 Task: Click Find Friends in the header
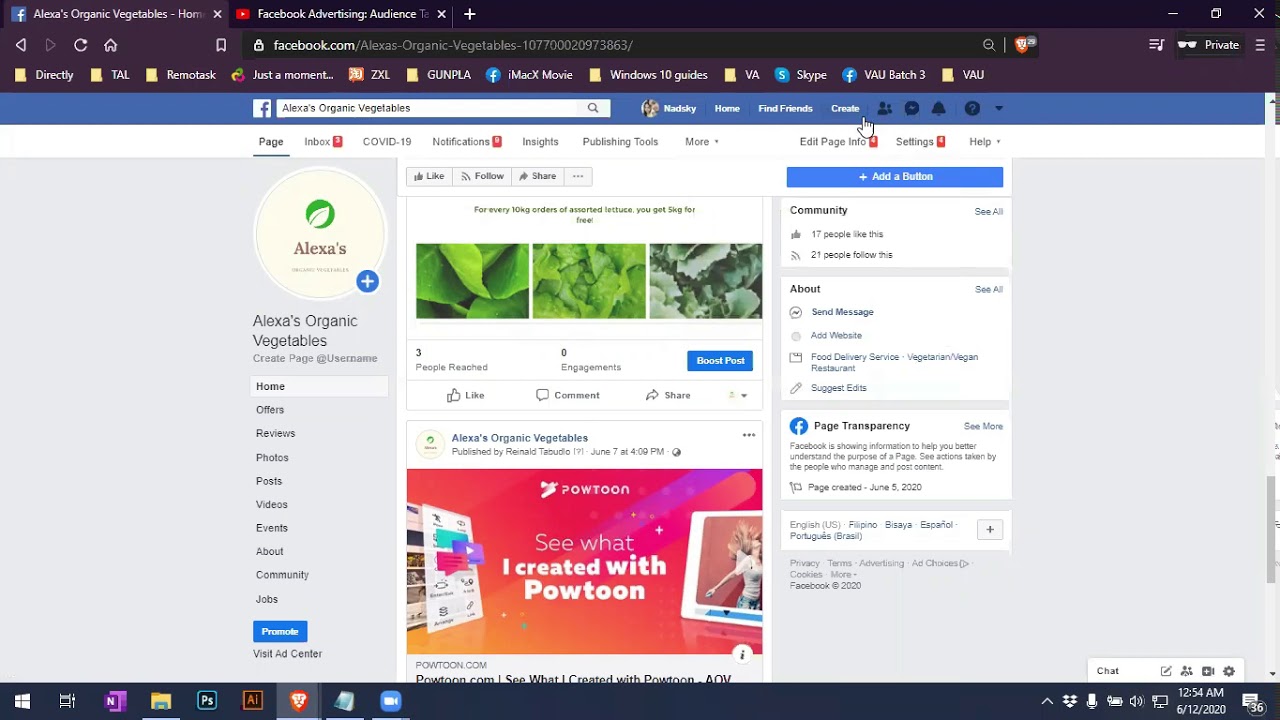tap(785, 108)
